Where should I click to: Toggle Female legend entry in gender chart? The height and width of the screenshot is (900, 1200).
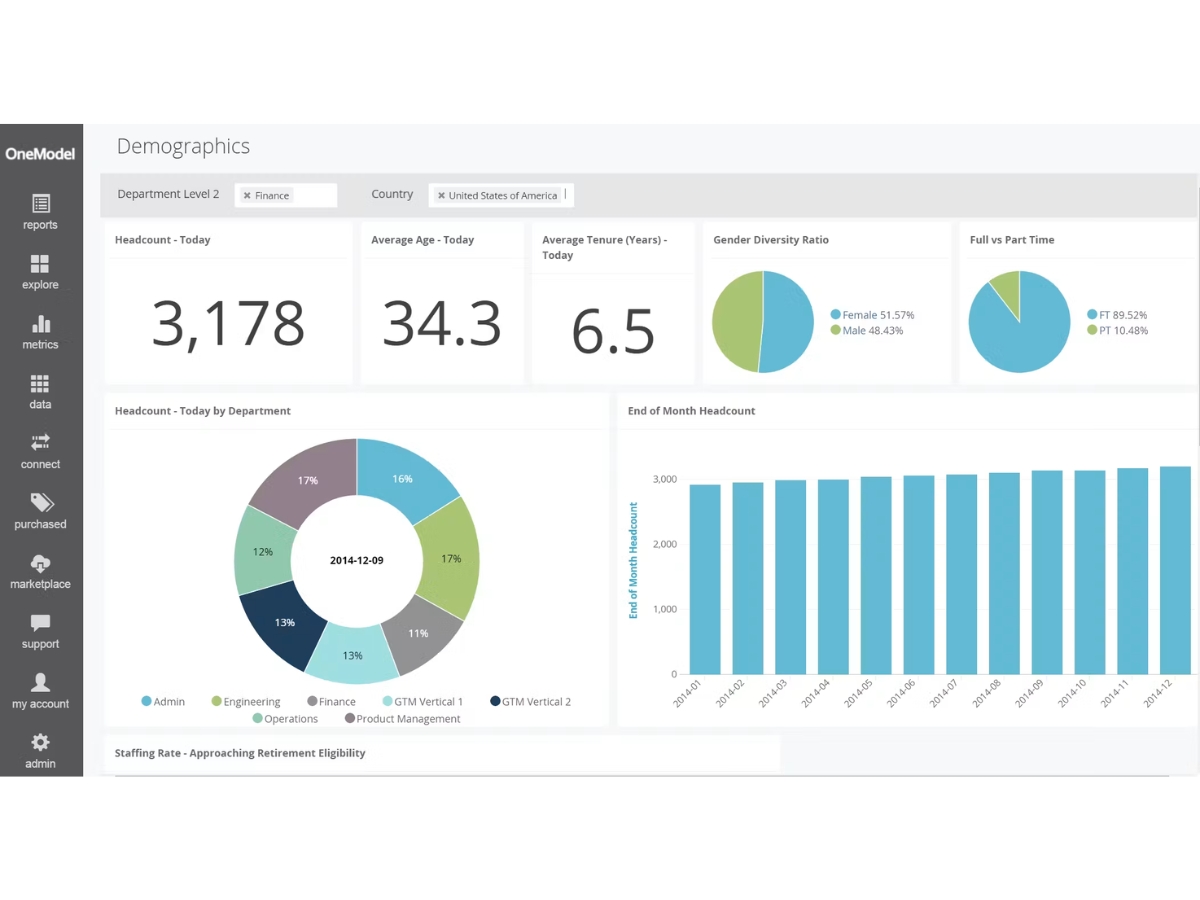click(x=872, y=315)
